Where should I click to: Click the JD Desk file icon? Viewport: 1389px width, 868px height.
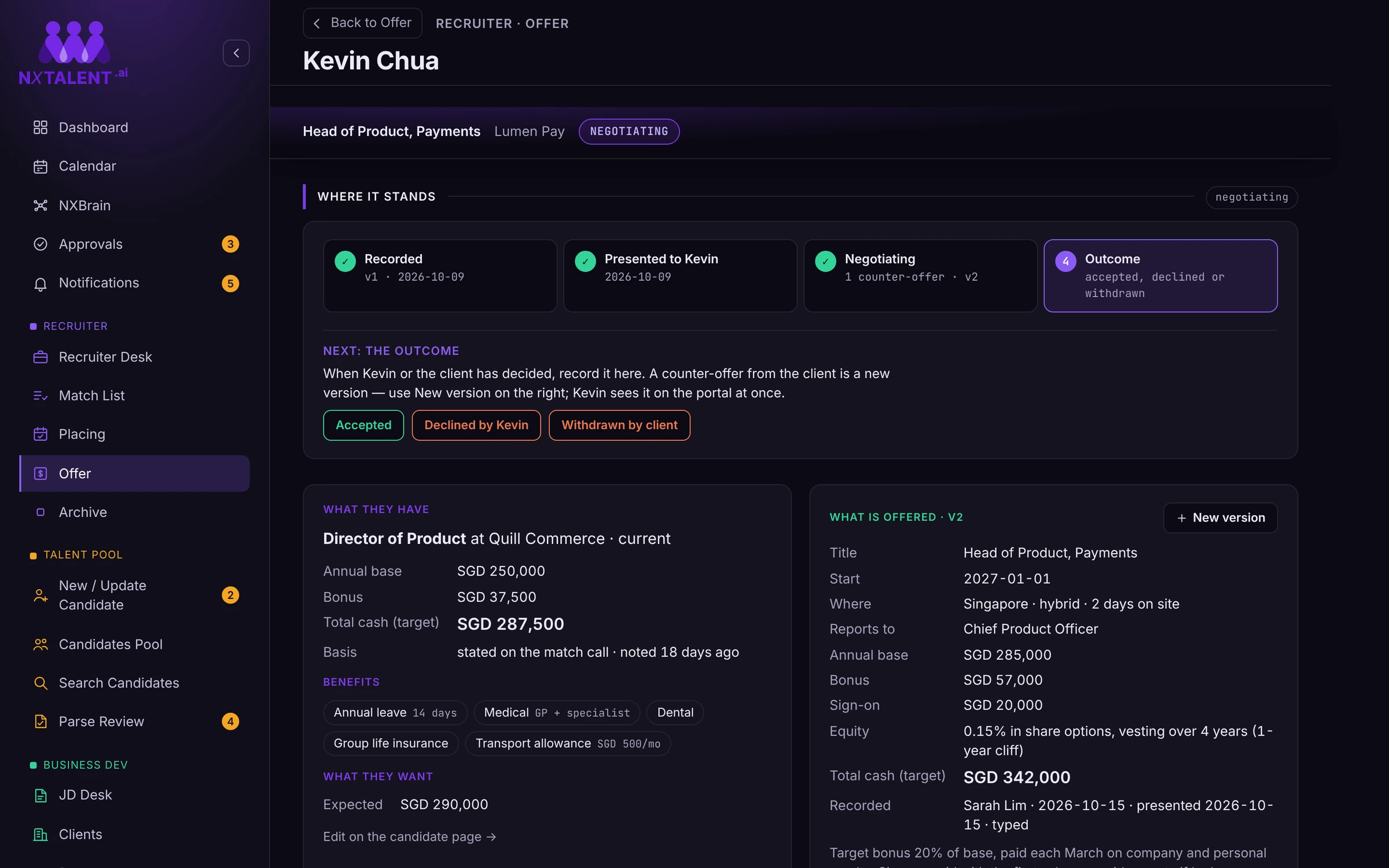click(x=41, y=795)
